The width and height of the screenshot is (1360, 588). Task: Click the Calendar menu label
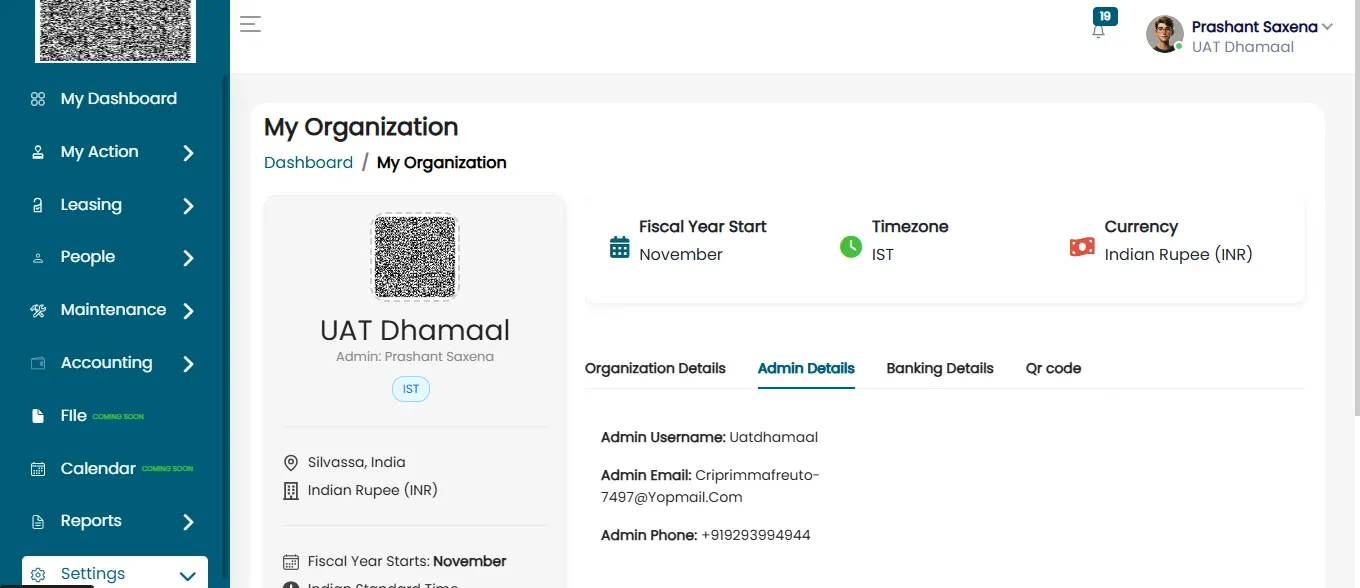(x=98, y=469)
